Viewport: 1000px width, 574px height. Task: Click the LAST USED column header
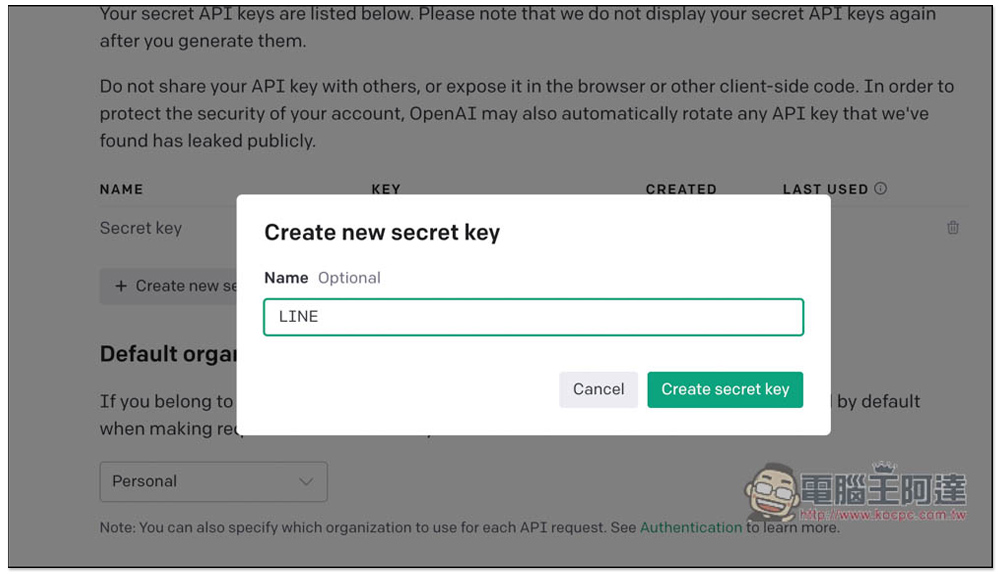825,189
